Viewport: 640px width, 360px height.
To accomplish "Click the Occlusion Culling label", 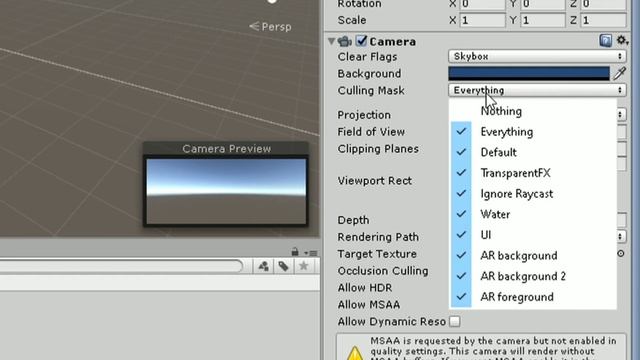I will point(383,271).
